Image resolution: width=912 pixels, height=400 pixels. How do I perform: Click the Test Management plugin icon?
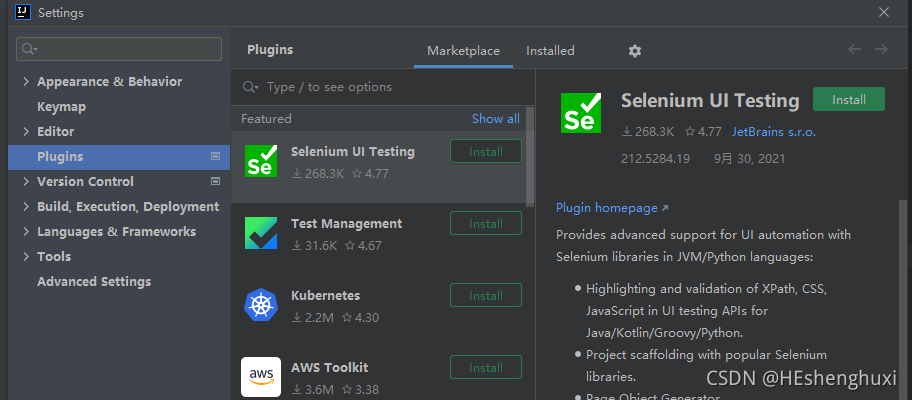coord(261,233)
